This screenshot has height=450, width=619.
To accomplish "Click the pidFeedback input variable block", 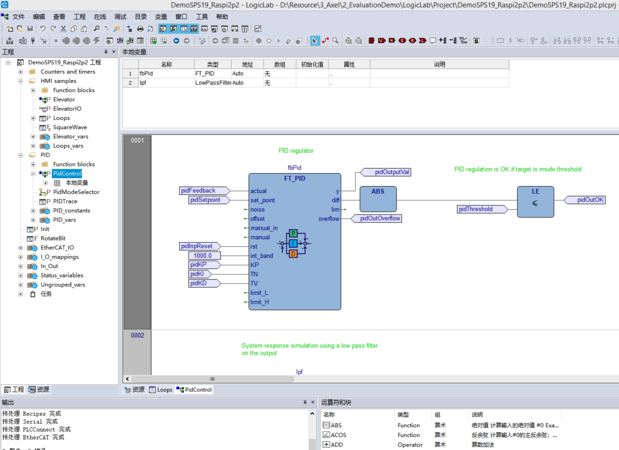I will pyautogui.click(x=198, y=190).
